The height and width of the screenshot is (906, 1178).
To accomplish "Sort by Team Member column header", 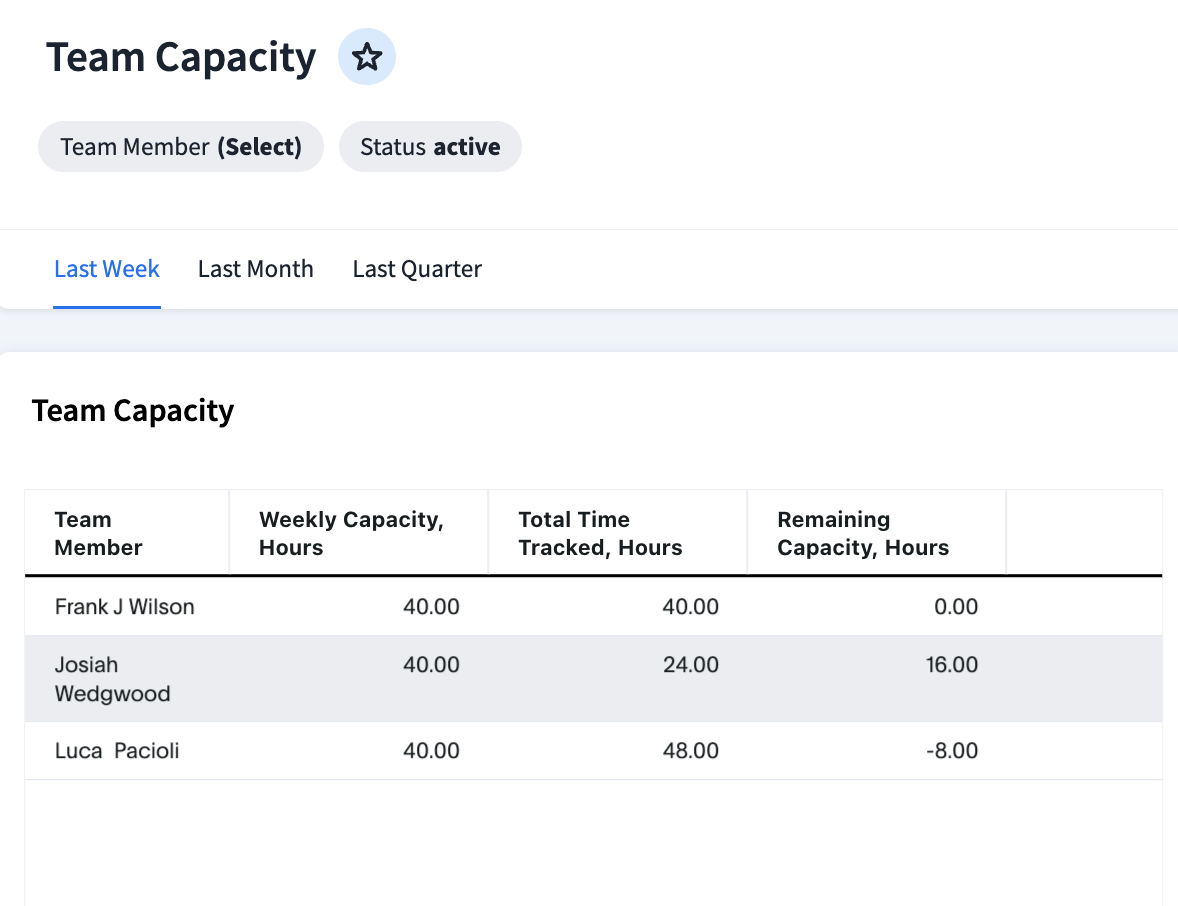I will (98, 533).
